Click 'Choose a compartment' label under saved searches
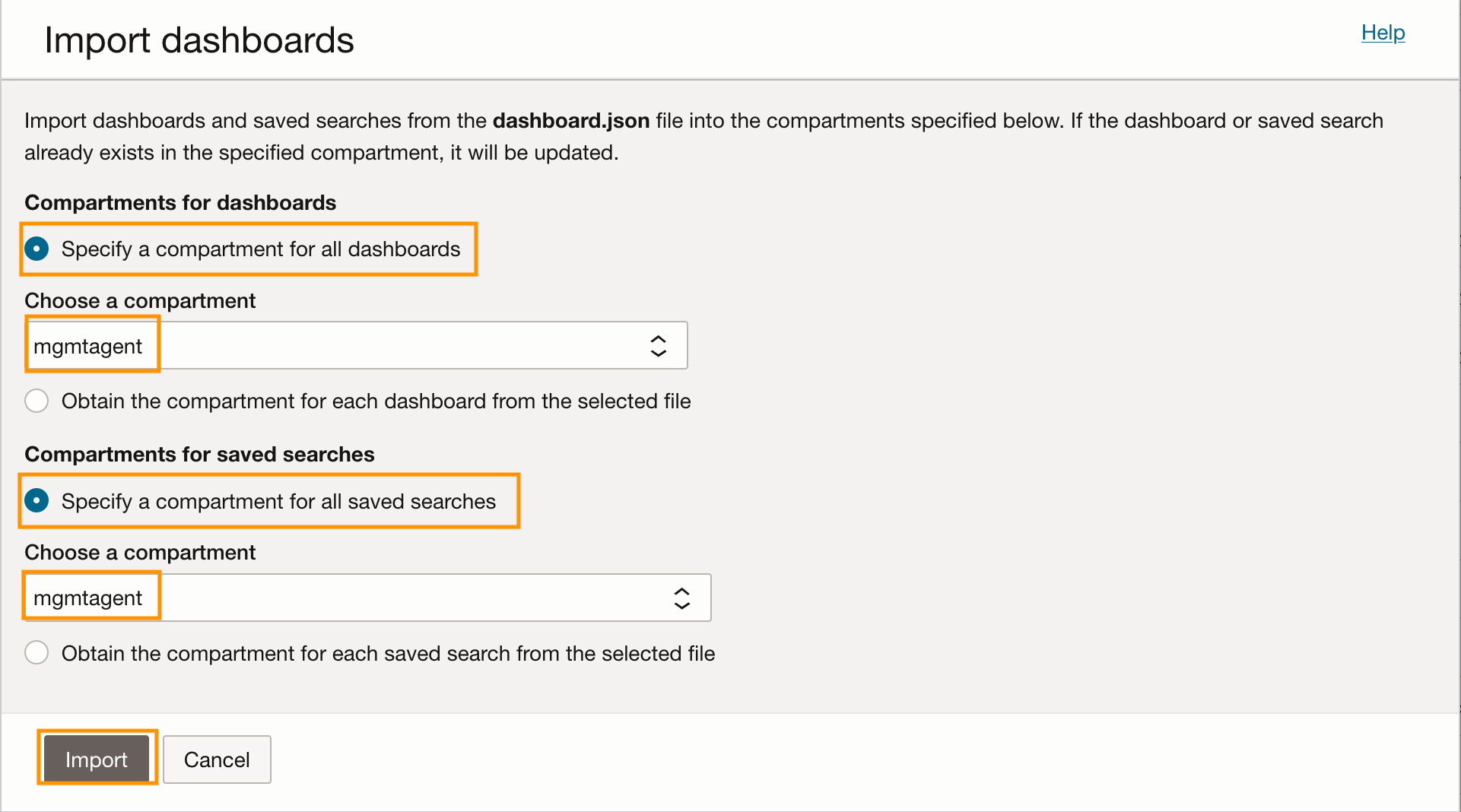Viewport: 1461px width, 812px height. pyautogui.click(x=140, y=553)
